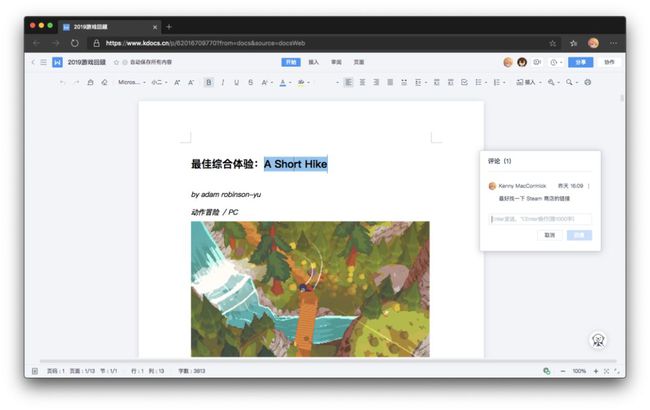Open the outline hamburger menu icon
Viewport: 650px width, 410px height.
44,62
